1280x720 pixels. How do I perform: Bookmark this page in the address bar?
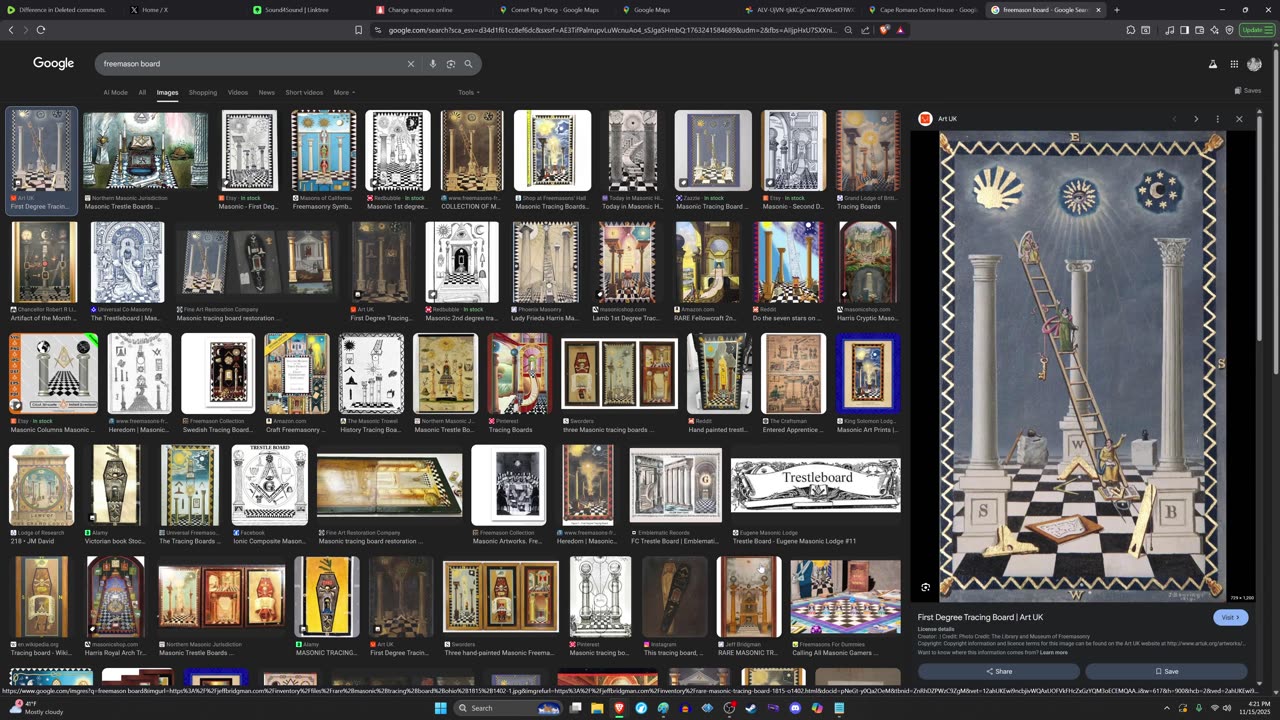(x=358, y=30)
